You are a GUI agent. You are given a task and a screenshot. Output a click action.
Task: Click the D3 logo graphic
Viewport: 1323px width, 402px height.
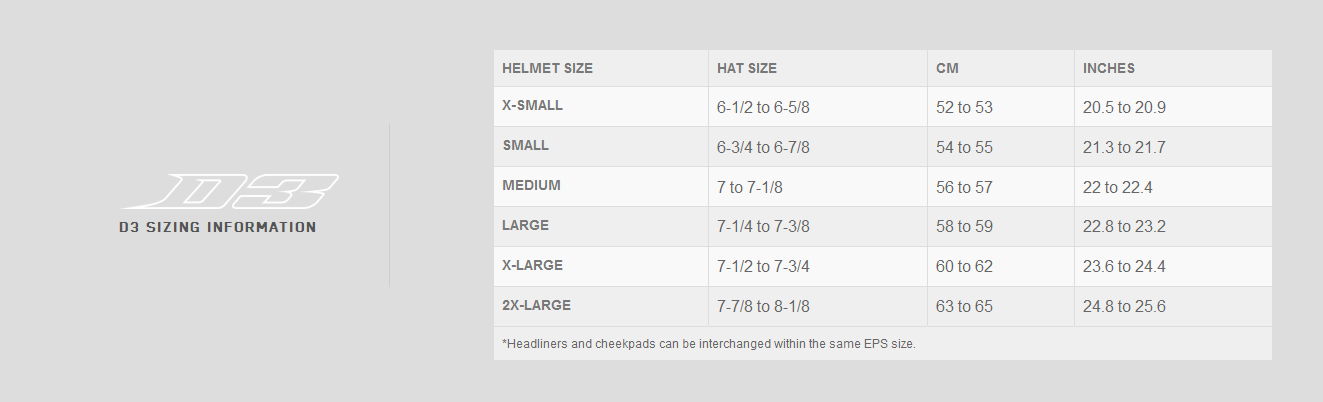[x=230, y=190]
